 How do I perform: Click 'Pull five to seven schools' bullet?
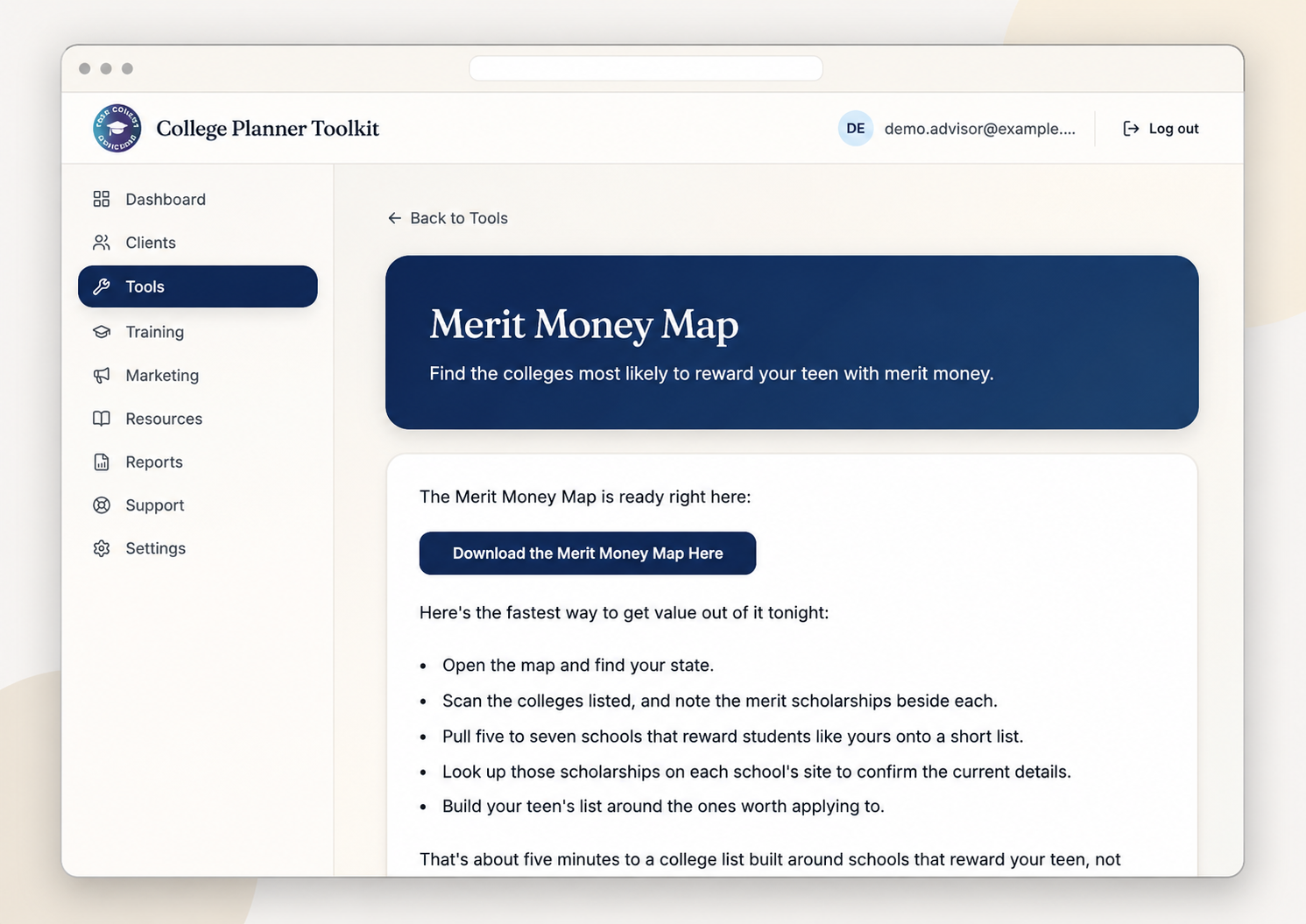[733, 737]
